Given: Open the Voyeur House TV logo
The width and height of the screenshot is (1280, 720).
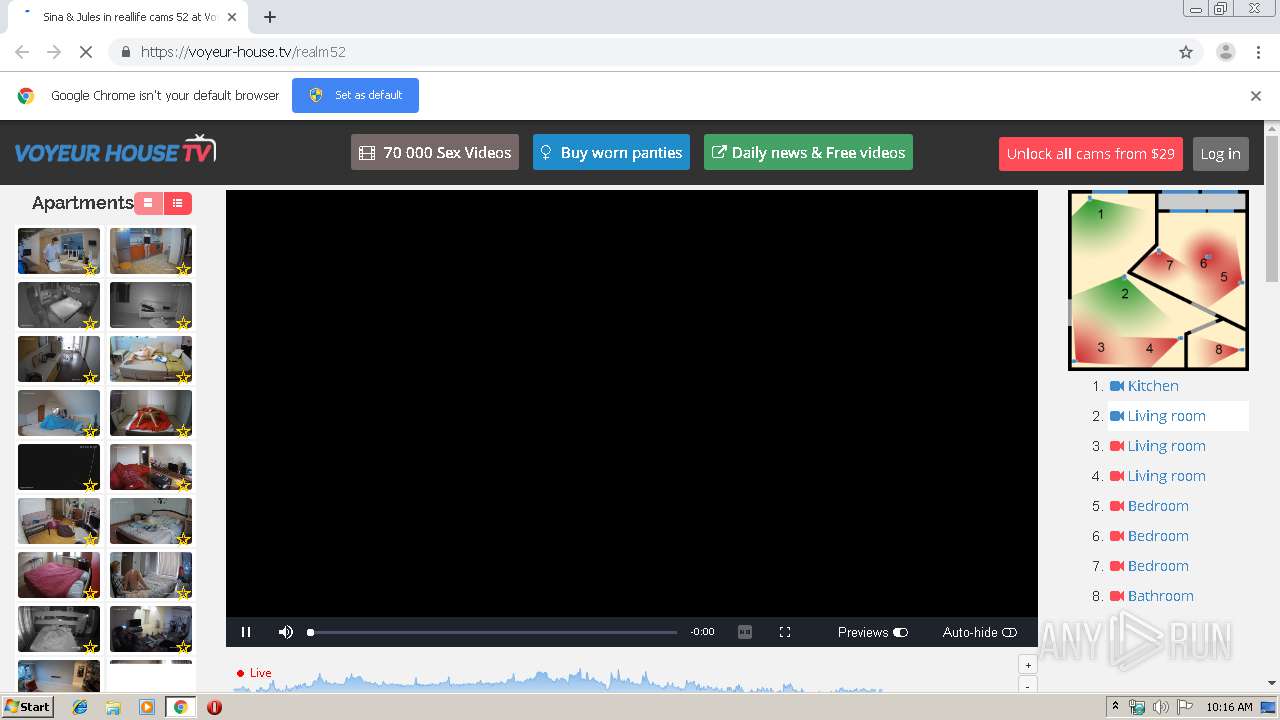Looking at the screenshot, I should click(115, 150).
